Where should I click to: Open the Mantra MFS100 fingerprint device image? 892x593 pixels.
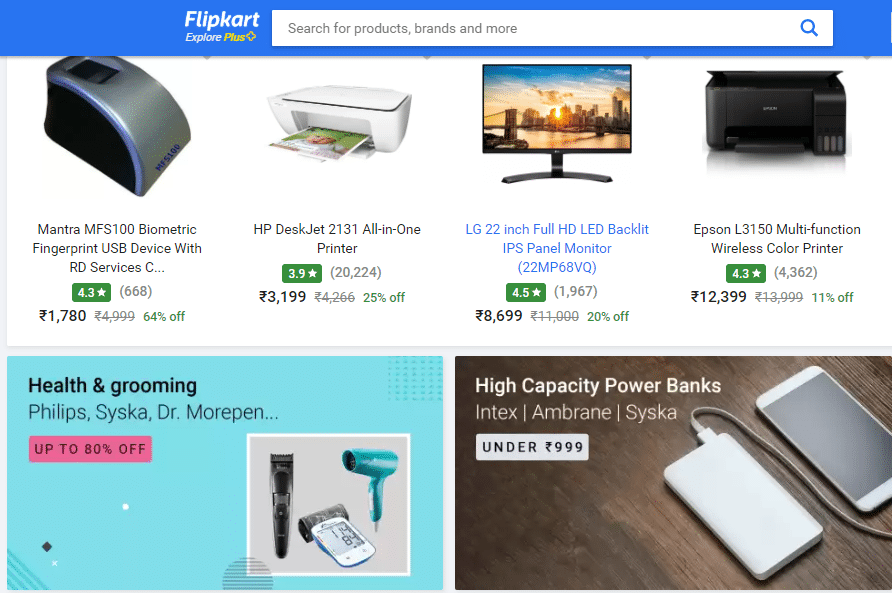[x=117, y=127]
